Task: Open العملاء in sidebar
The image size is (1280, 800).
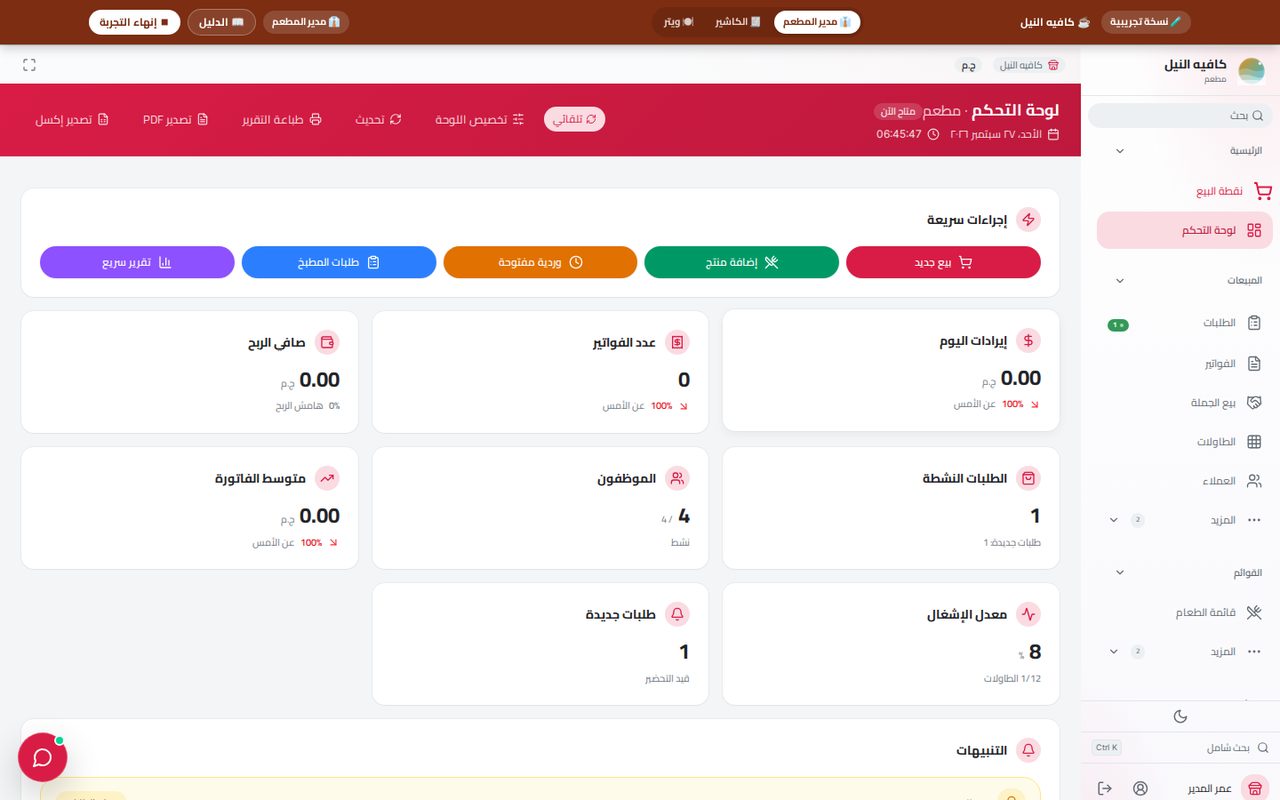Action: coord(1185,481)
